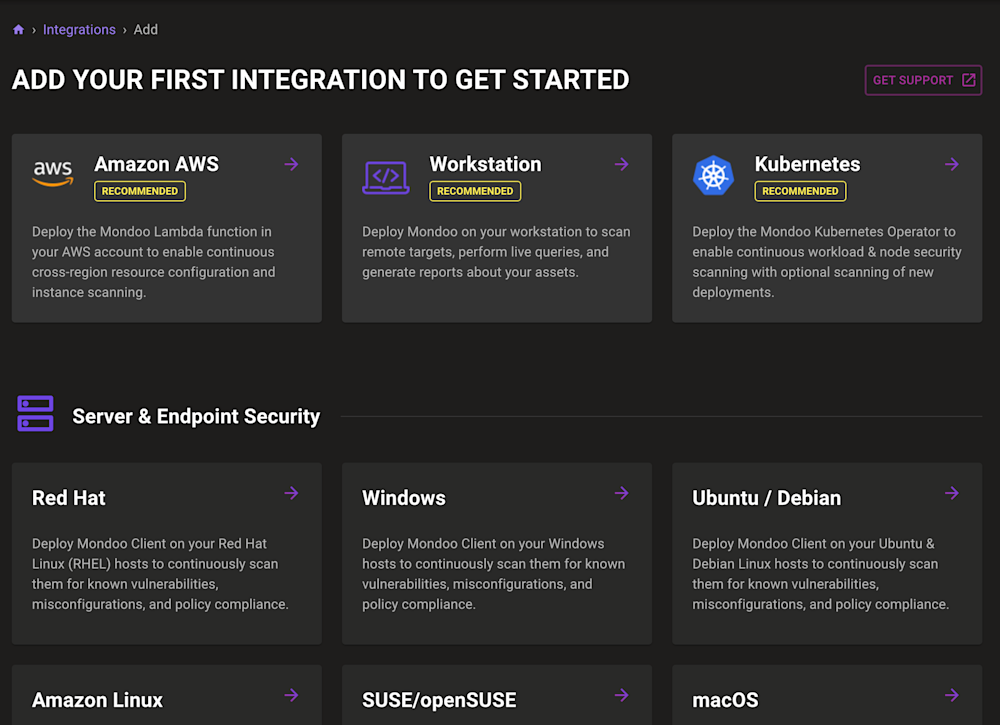Click the external link icon in Get Support

coord(968,80)
